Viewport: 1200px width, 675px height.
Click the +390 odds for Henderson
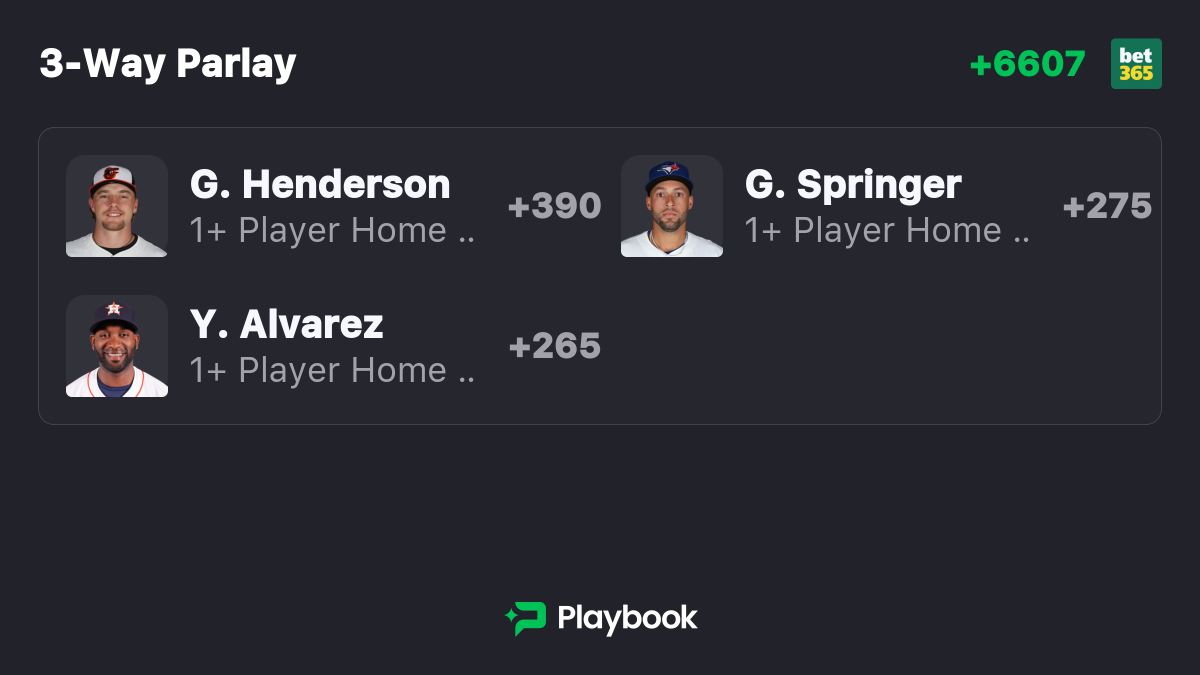[x=555, y=206]
